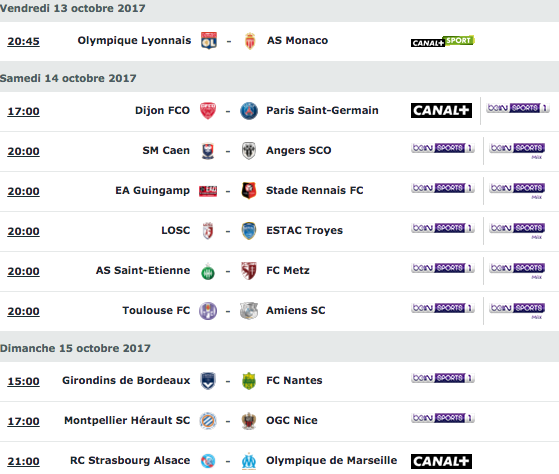Image resolution: width=559 pixels, height=474 pixels.
Task: Click the AS Monaco club crest
Action: tap(250, 41)
